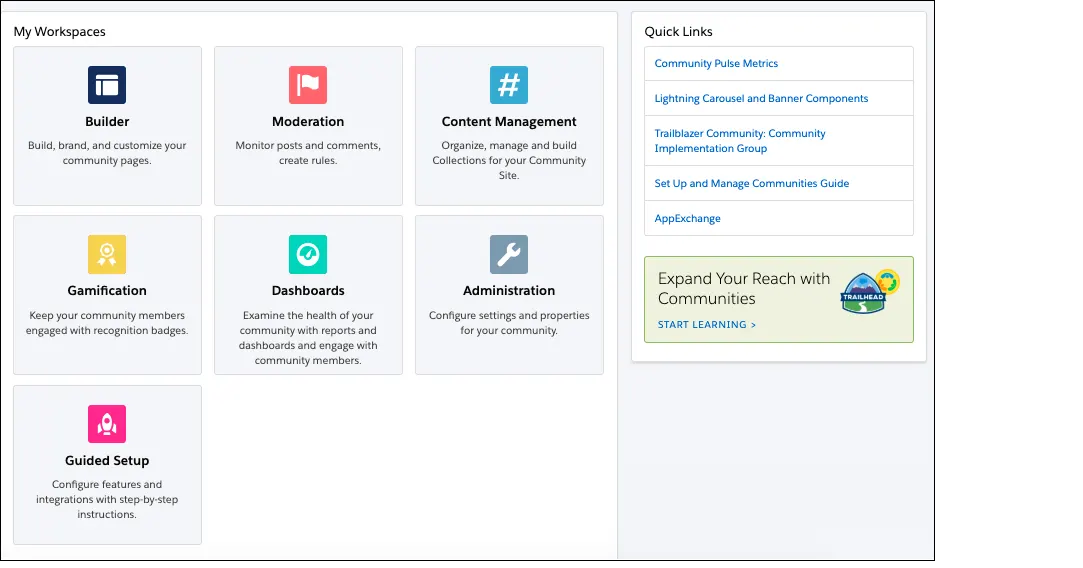The width and height of the screenshot is (1083, 568).
Task: Click the Moderation flag icon
Action: [x=308, y=85]
